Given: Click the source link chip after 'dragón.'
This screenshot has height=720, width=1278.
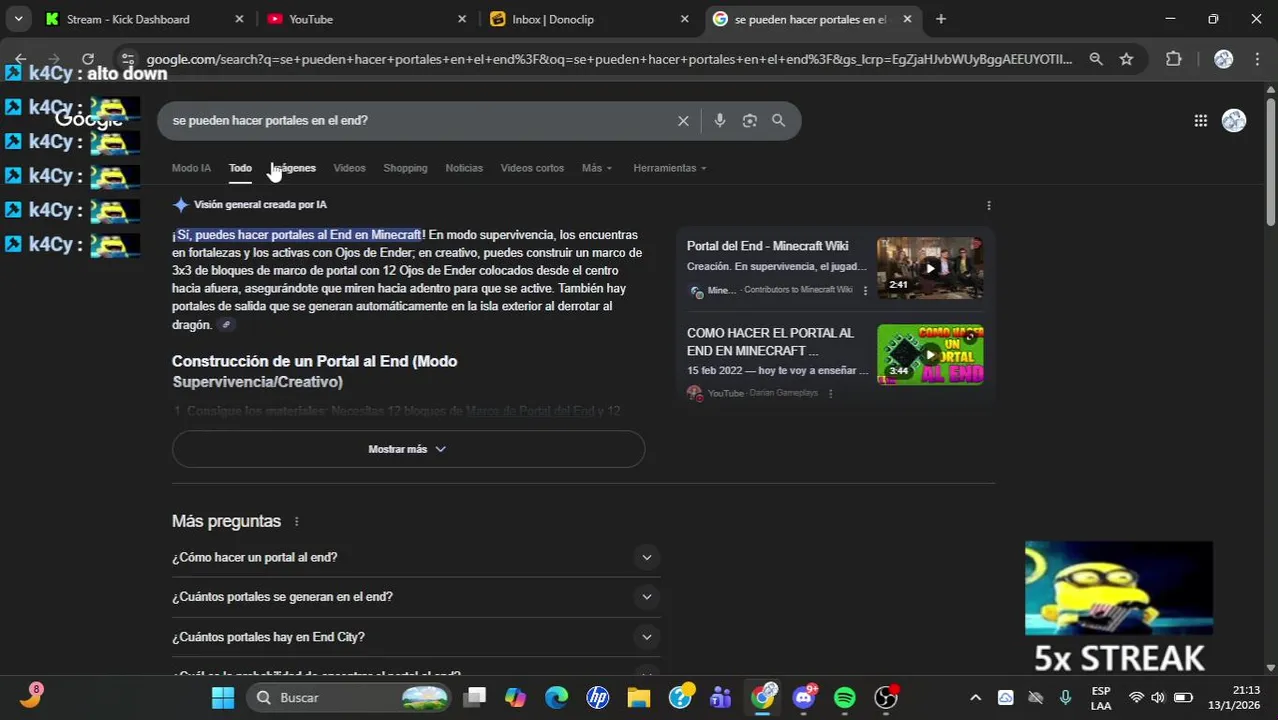Looking at the screenshot, I should [227, 325].
